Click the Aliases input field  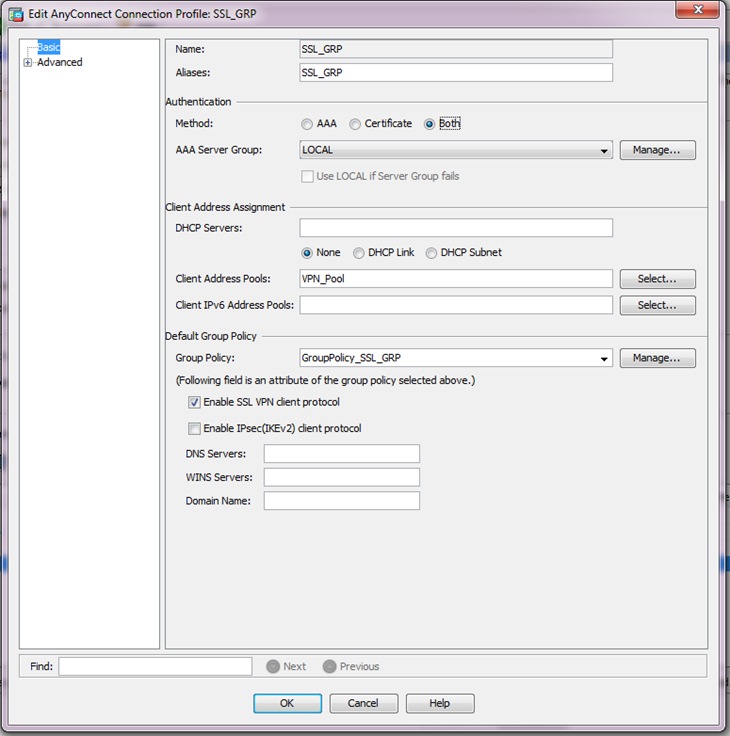(x=456, y=73)
